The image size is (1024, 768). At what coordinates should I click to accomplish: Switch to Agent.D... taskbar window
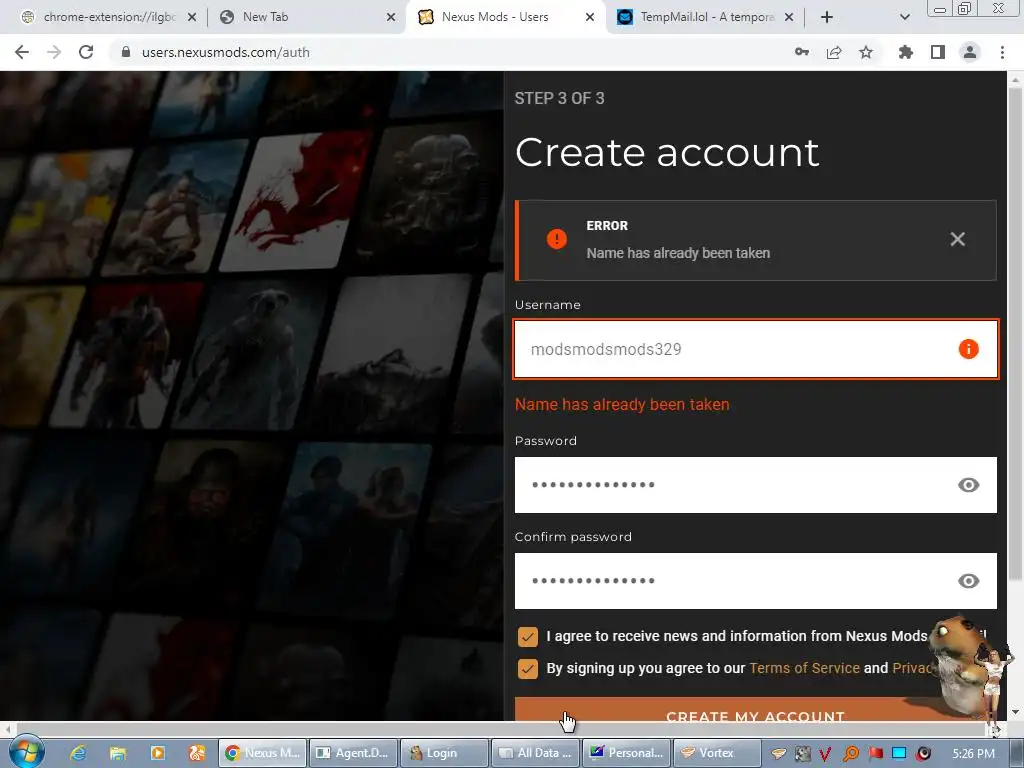pos(353,753)
